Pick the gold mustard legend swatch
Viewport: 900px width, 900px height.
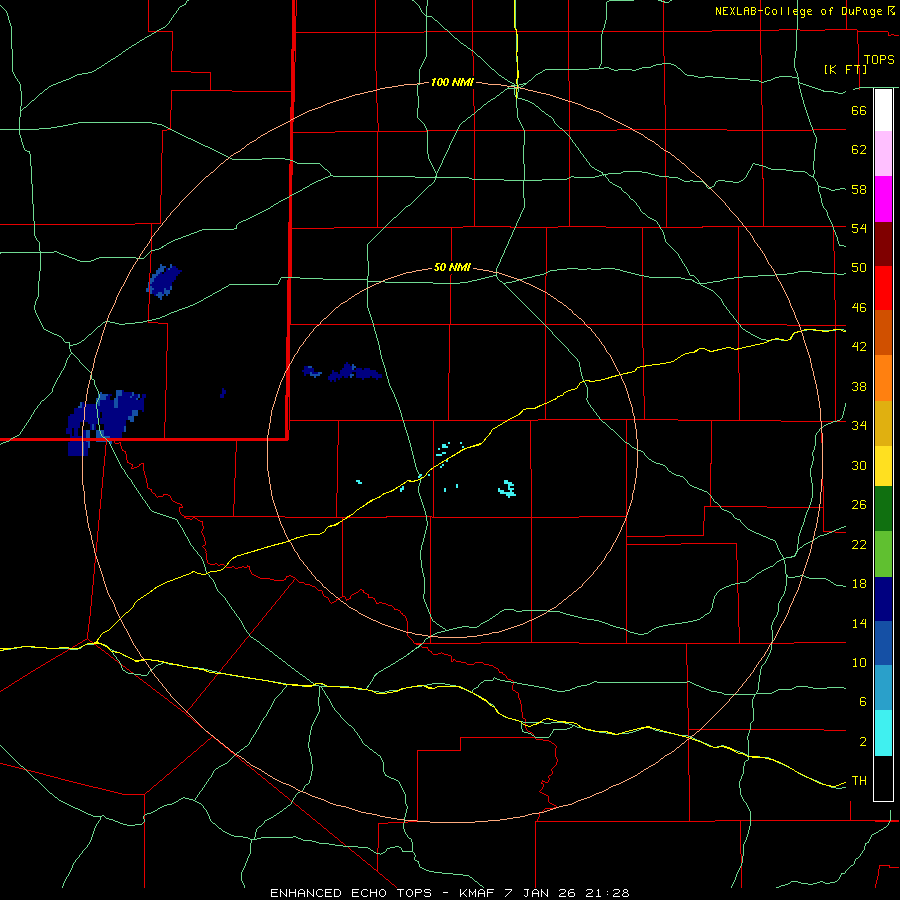(x=883, y=423)
